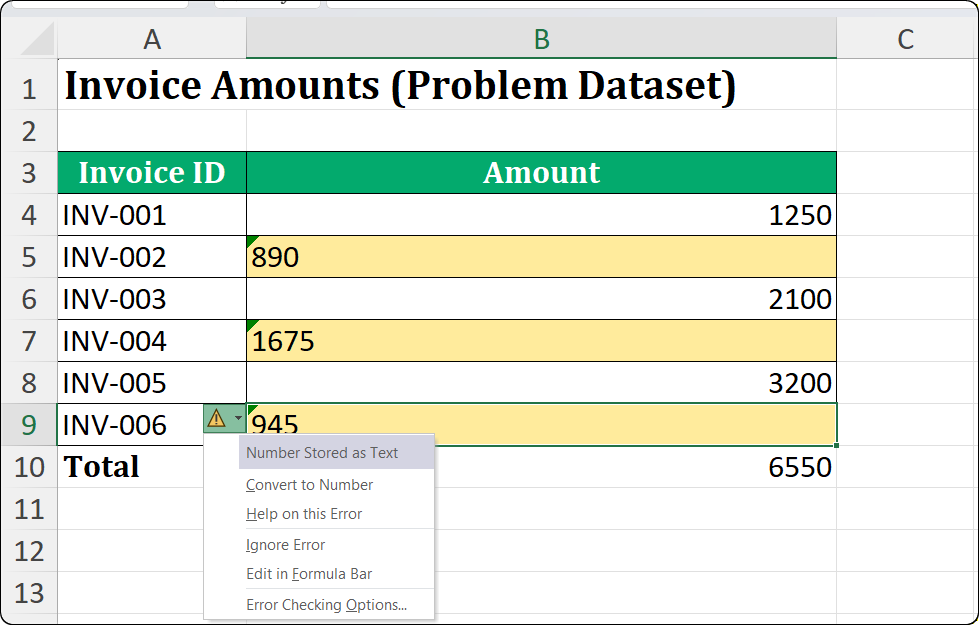
Task: Select row 10 header
Action: point(30,467)
